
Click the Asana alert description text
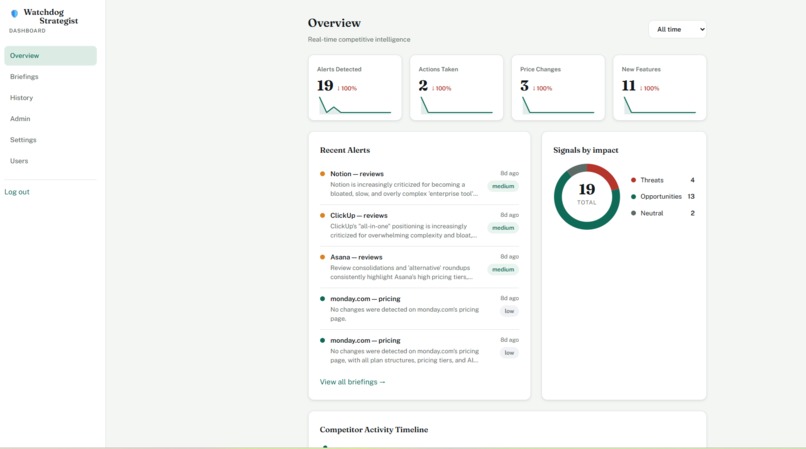pyautogui.click(x=401, y=272)
